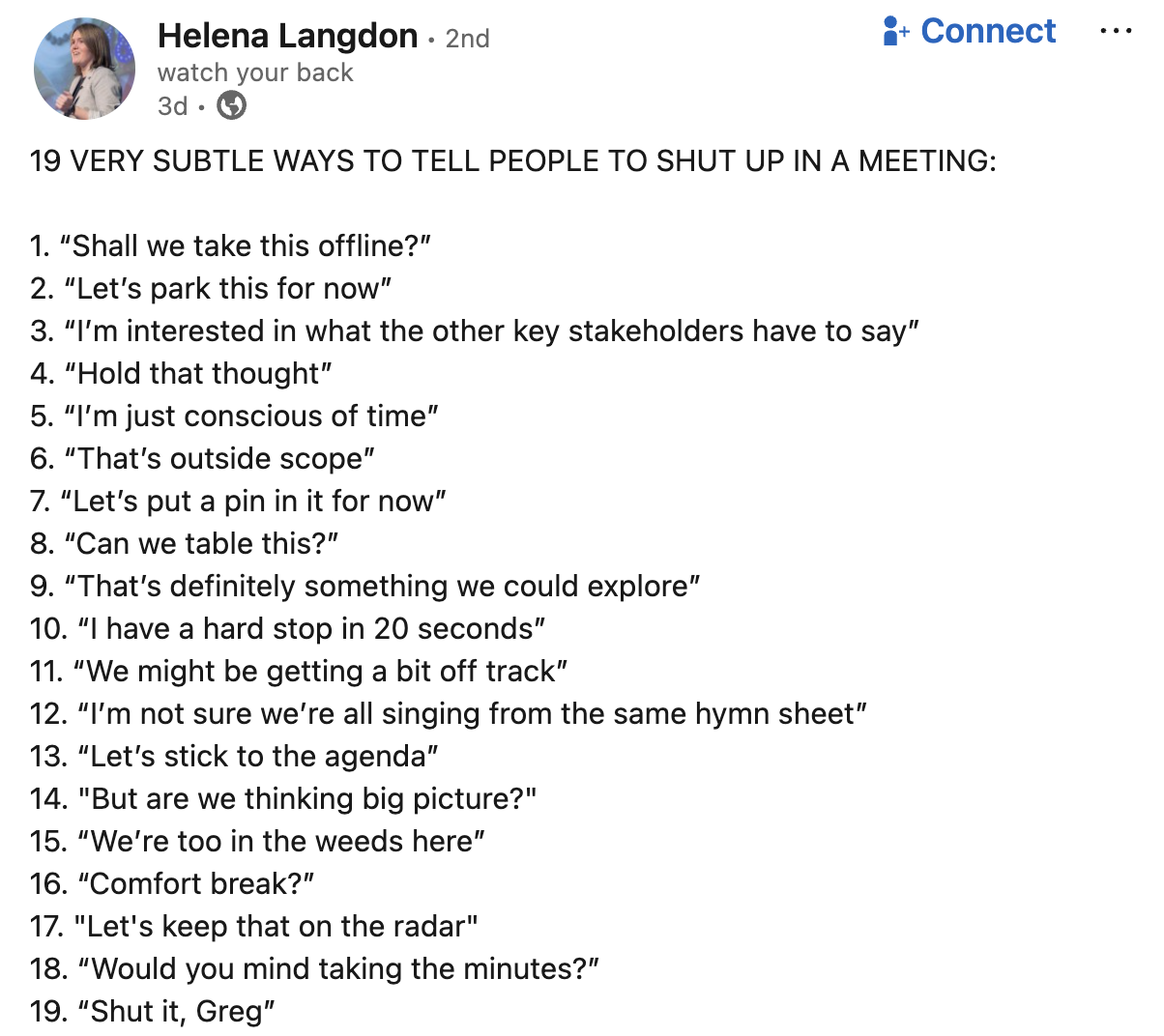1164x1036 pixels.
Task: Click the "Shall we take this offline?" line
Action: pos(230,245)
